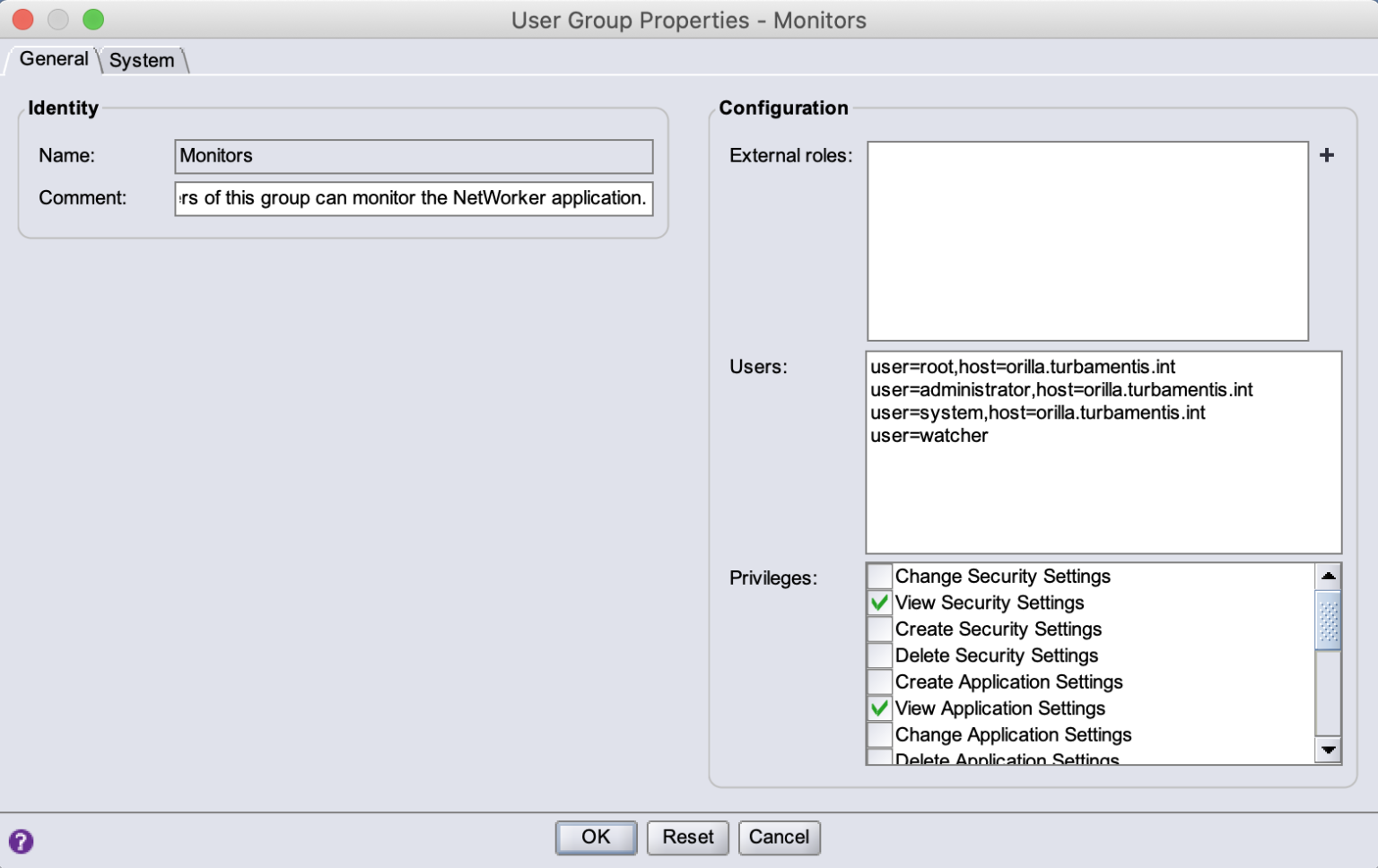Check the Create Application Settings privilege
Image resolution: width=1378 pixels, height=868 pixels.
878,681
